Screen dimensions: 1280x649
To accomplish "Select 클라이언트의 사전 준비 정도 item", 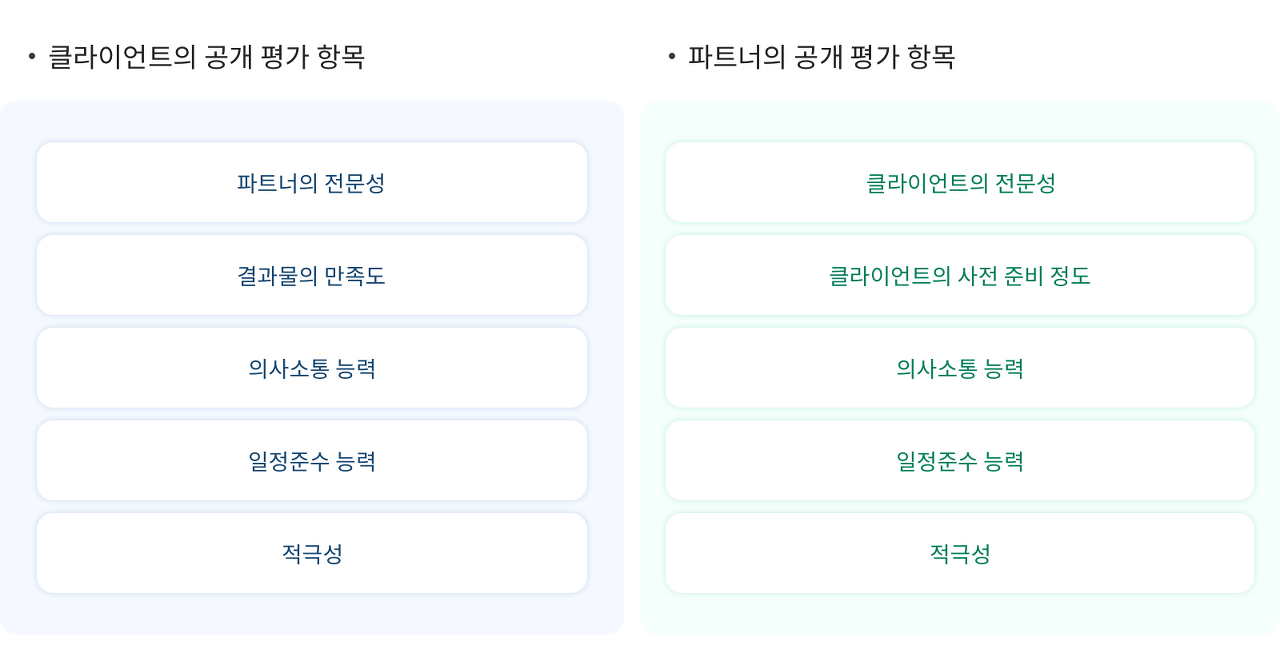I will pyautogui.click(x=960, y=275).
